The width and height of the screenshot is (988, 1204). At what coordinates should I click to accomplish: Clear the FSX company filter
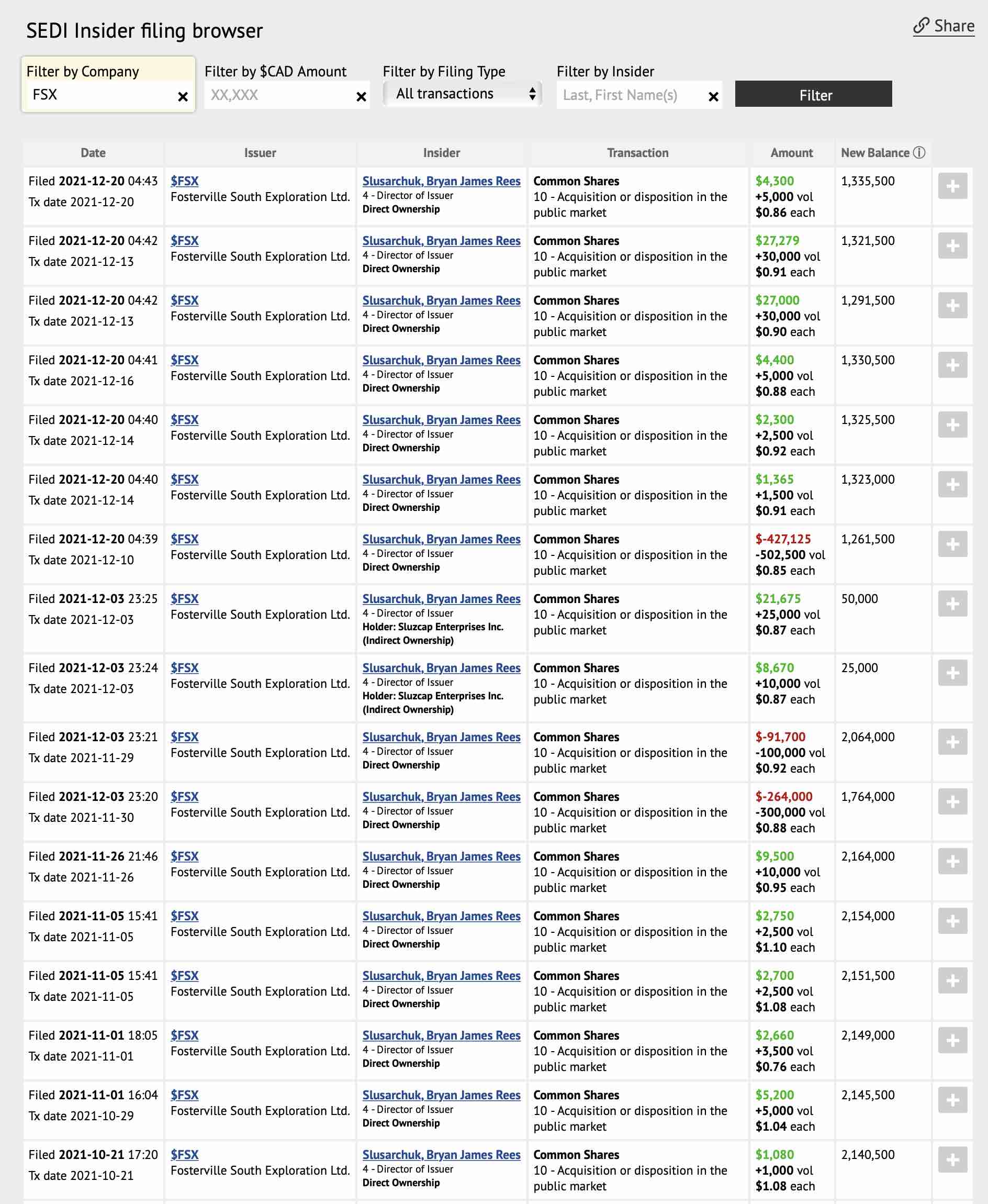tap(183, 97)
